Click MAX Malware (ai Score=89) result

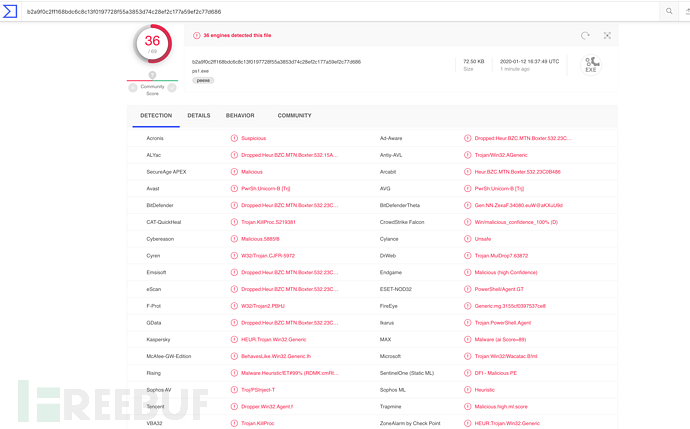(500, 339)
